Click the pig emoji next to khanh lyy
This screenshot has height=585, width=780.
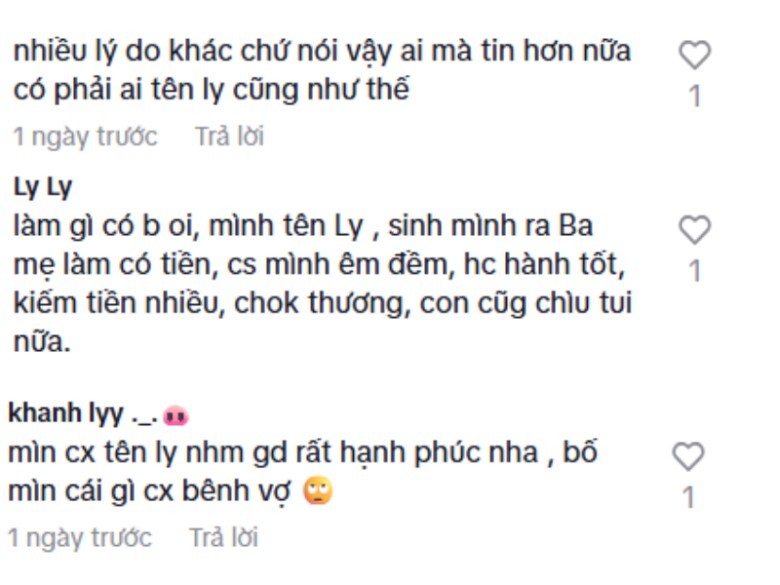[176, 415]
